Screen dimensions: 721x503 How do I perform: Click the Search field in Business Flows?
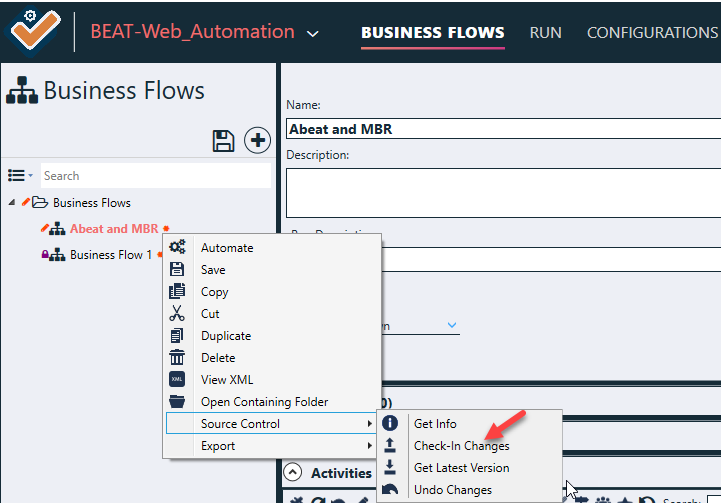(155, 176)
